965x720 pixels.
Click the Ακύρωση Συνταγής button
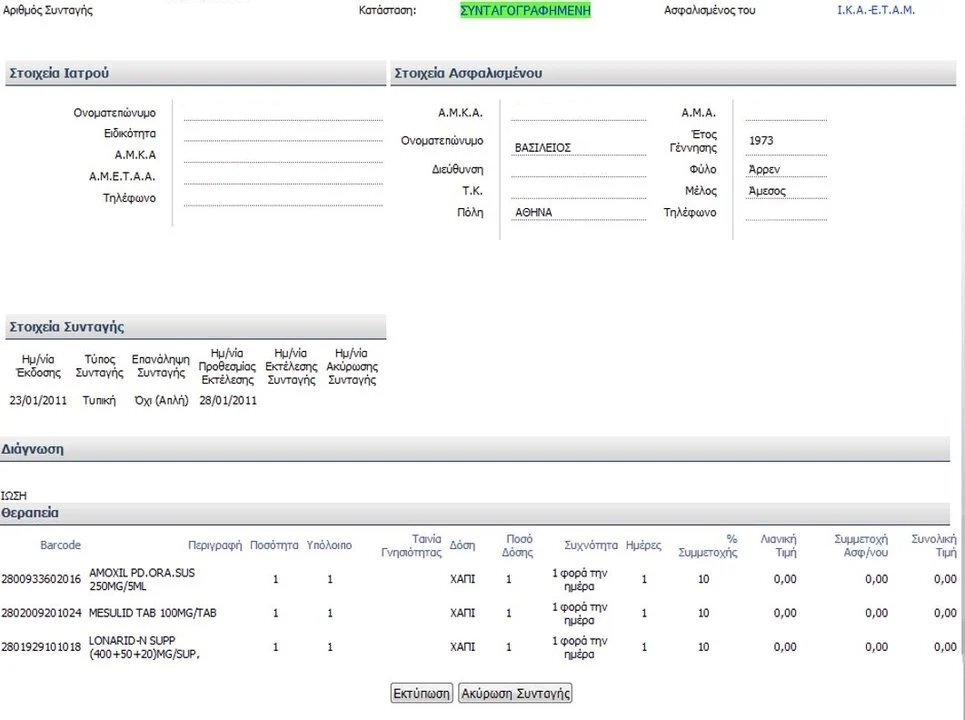(515, 693)
